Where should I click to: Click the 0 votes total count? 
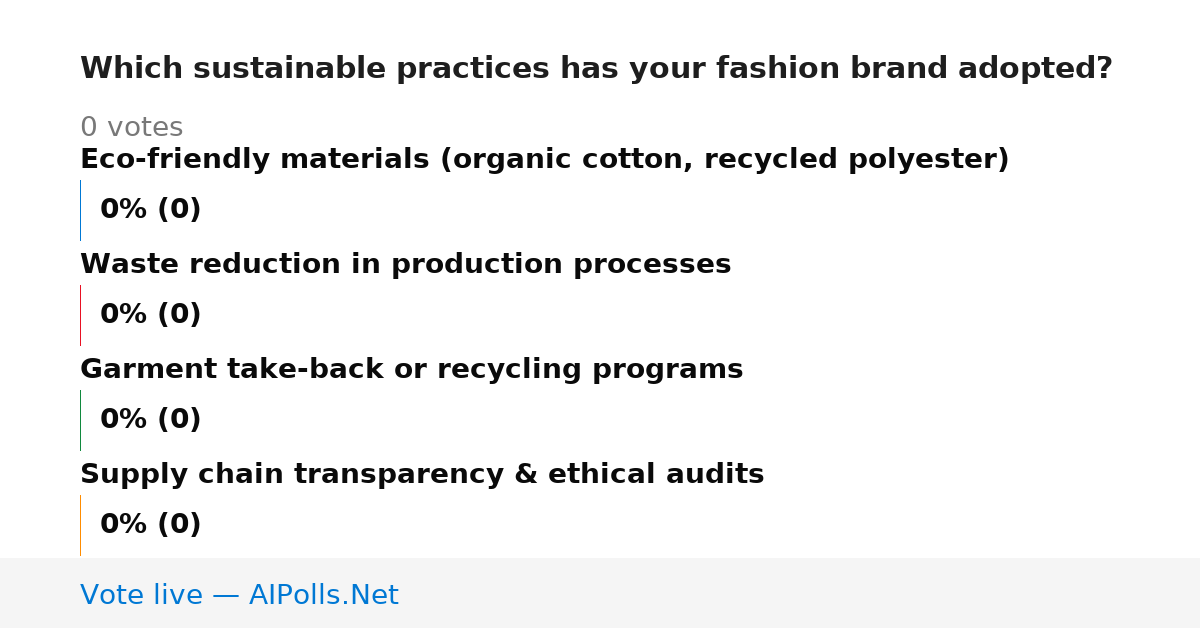(131, 128)
